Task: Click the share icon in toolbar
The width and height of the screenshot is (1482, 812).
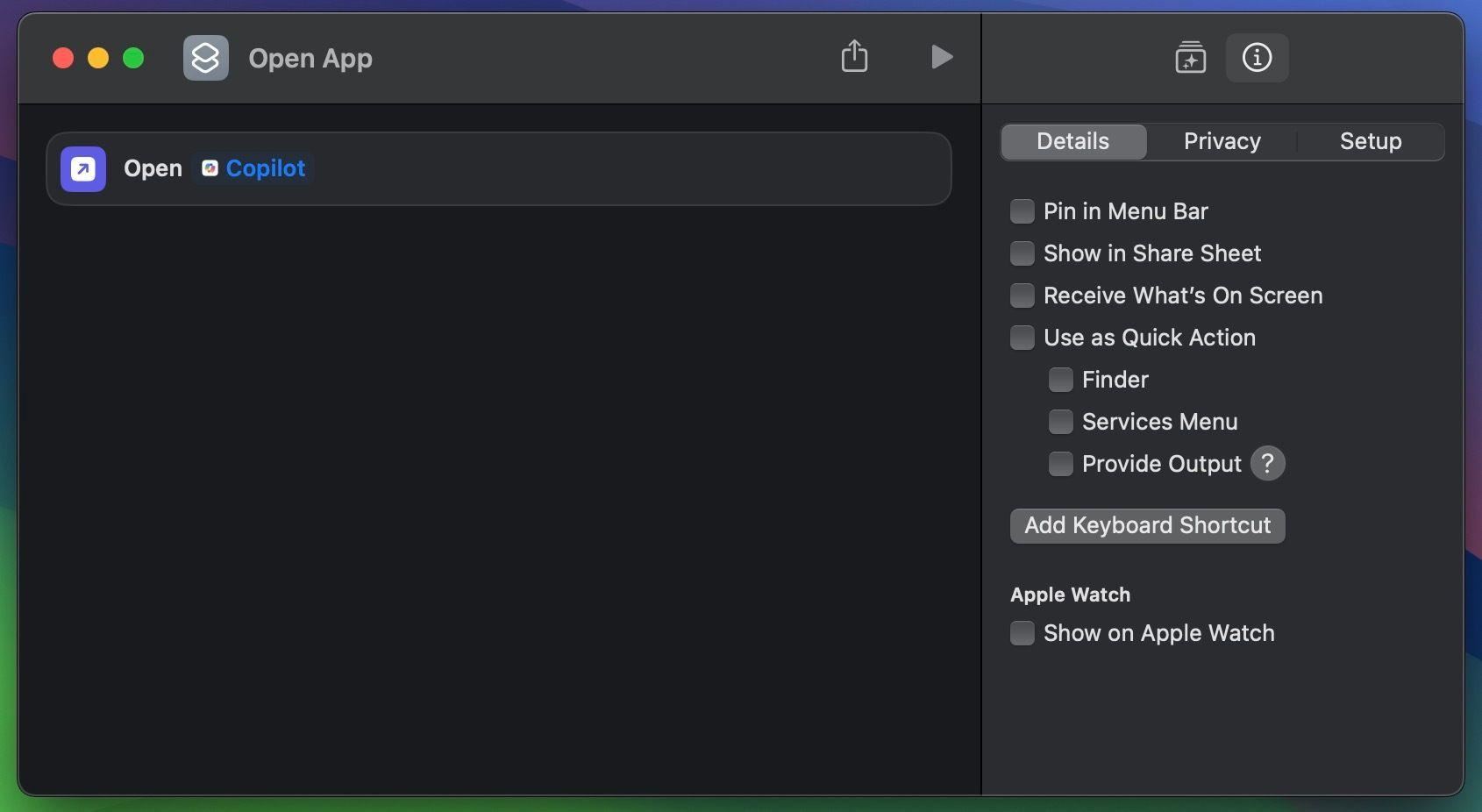Action: point(854,57)
